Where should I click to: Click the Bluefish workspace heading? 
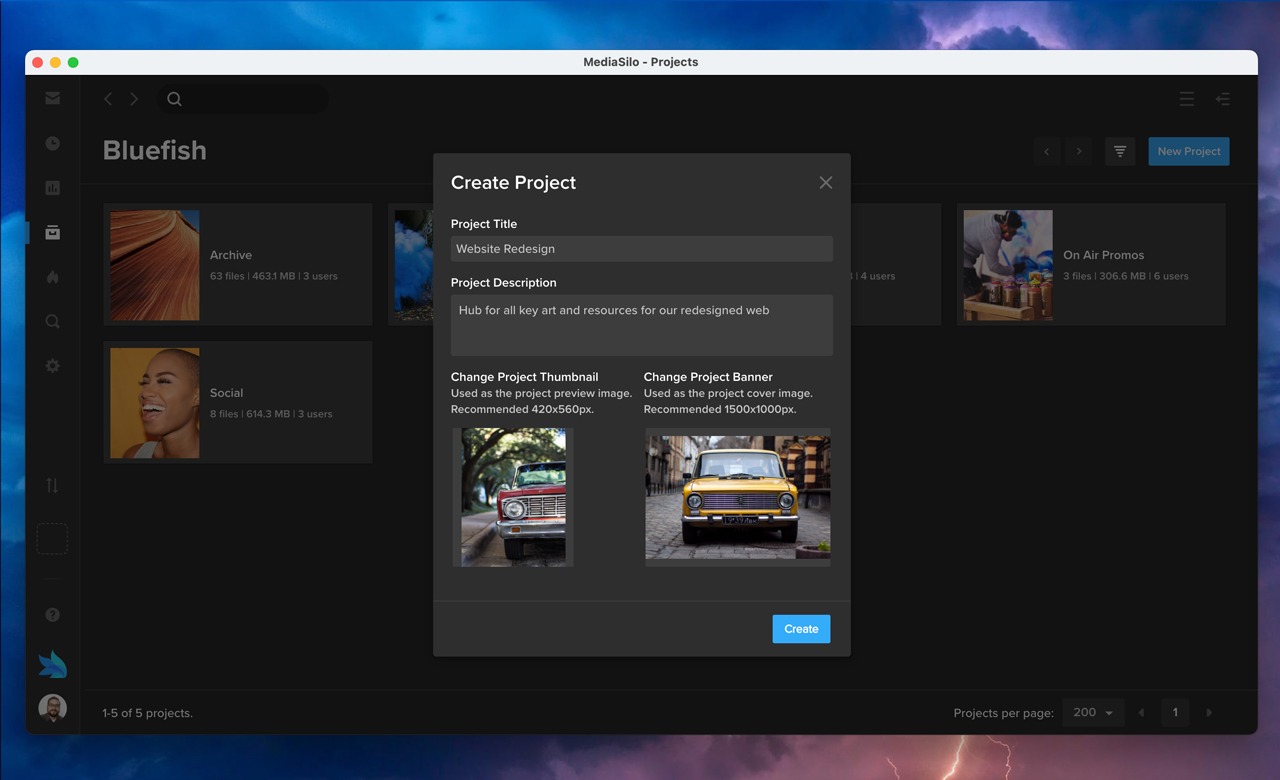(x=155, y=150)
